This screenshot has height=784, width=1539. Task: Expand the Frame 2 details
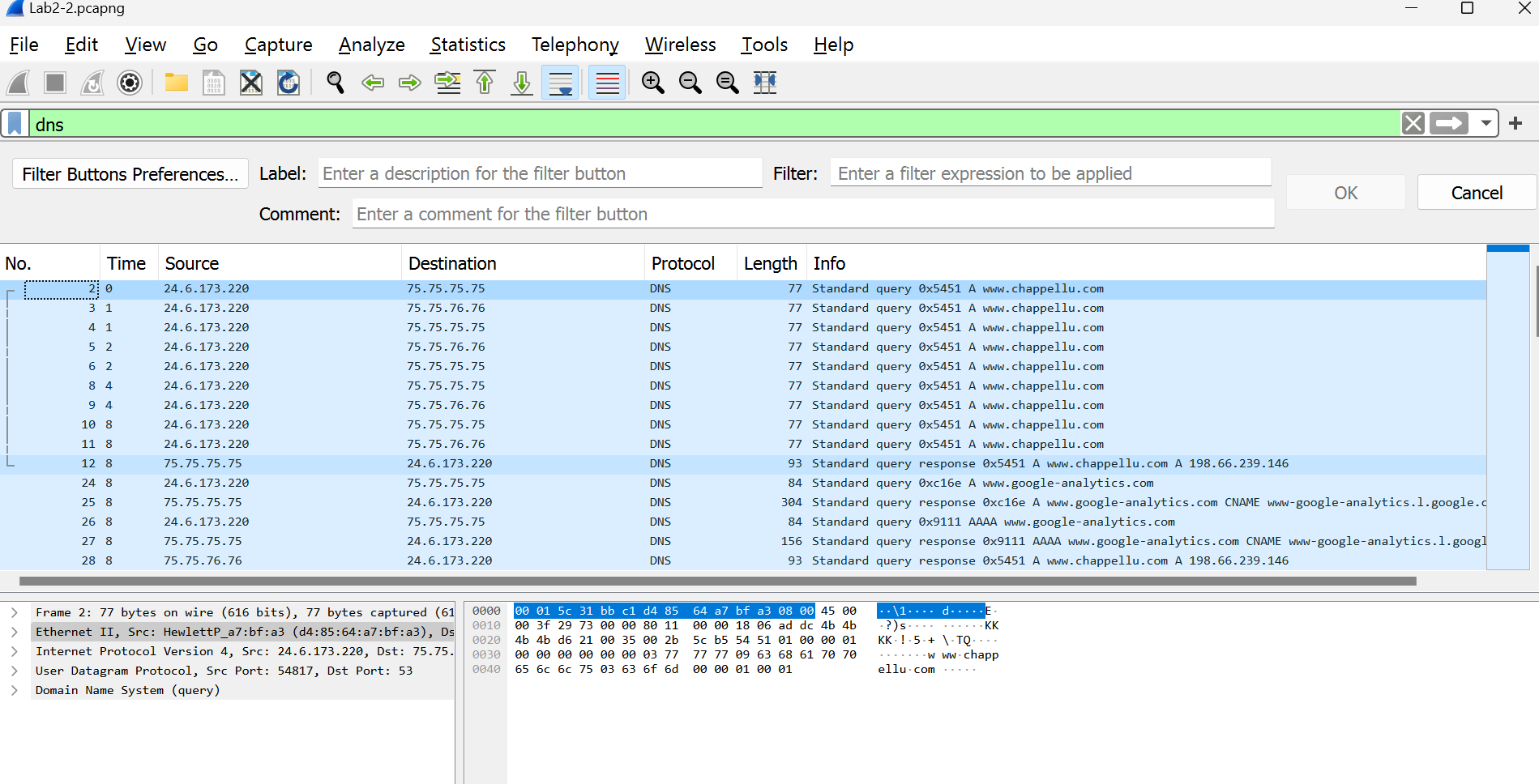click(x=15, y=612)
